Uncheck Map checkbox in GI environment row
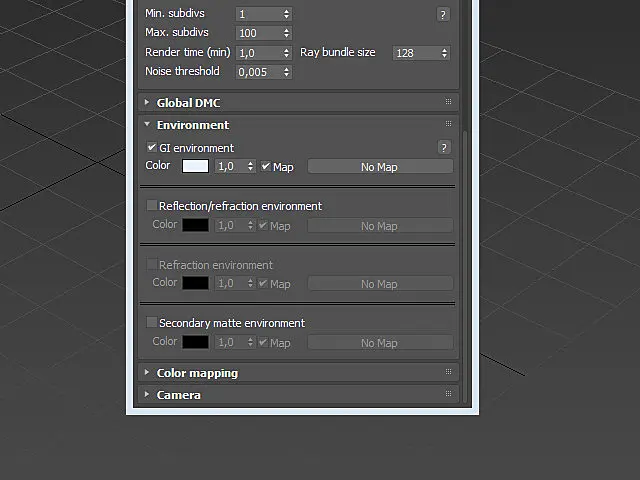 coord(266,166)
